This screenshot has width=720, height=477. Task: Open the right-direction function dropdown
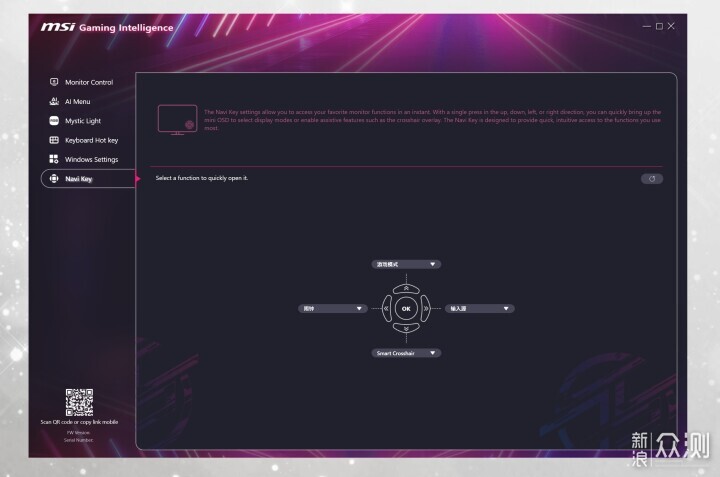[479, 309]
